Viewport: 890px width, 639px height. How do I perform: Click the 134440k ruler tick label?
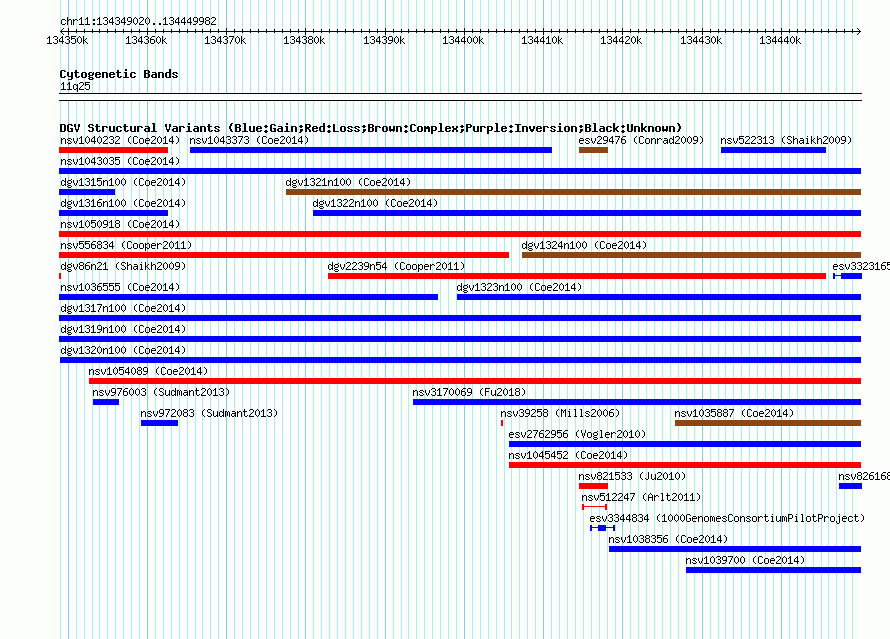[x=780, y=40]
